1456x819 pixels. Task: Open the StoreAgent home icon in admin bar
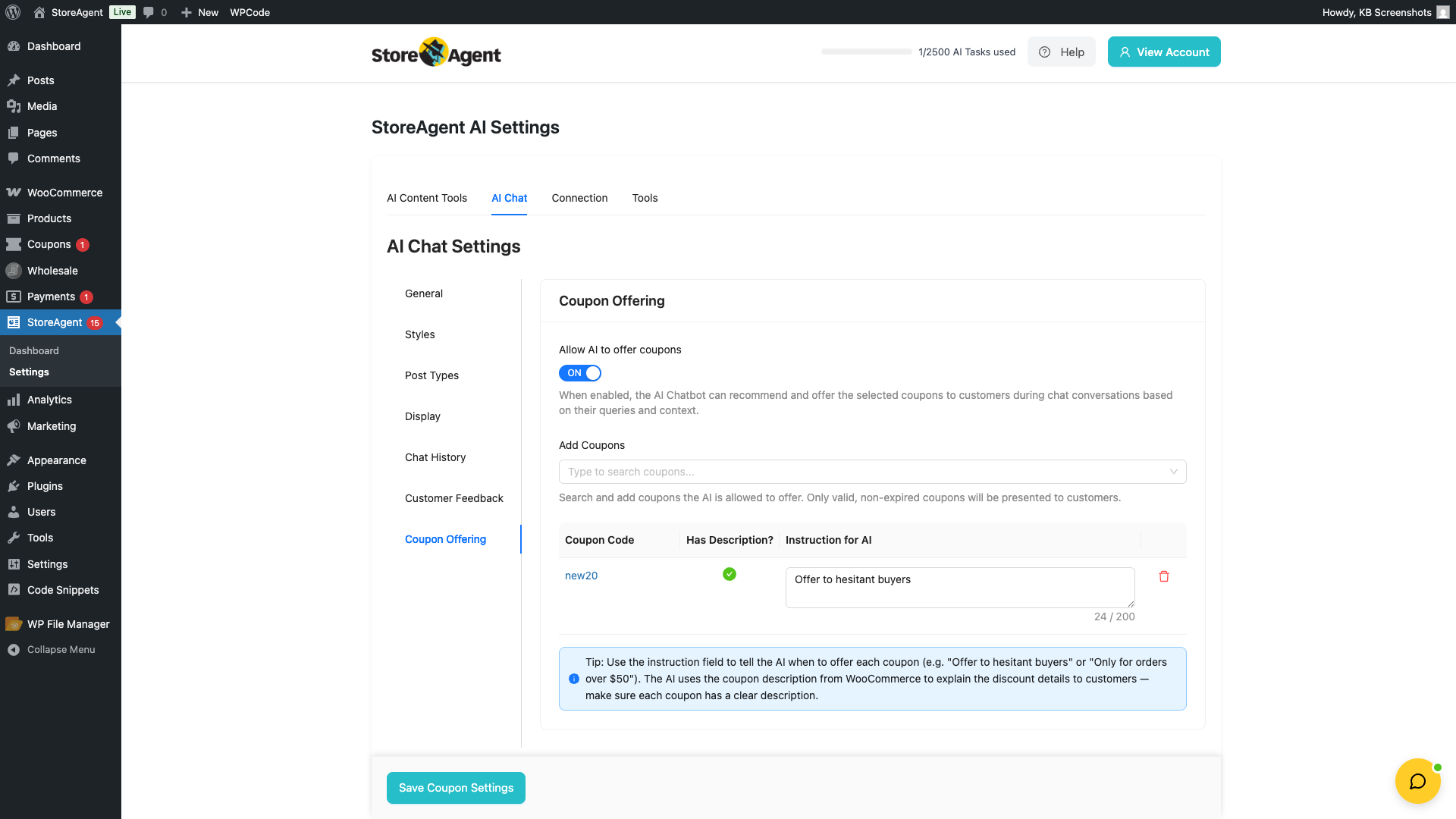(39, 12)
